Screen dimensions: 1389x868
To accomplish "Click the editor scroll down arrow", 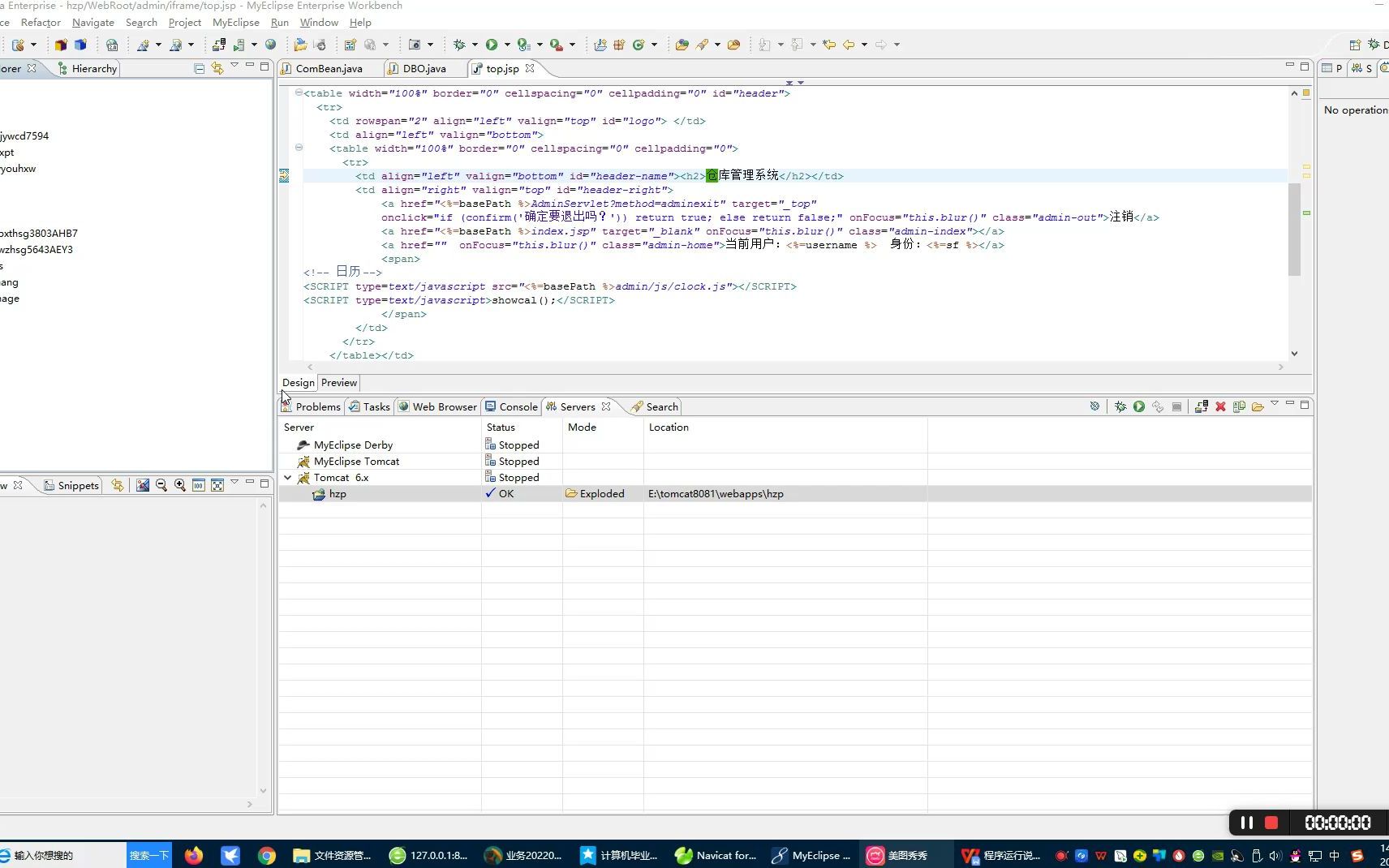I will click(x=1294, y=354).
